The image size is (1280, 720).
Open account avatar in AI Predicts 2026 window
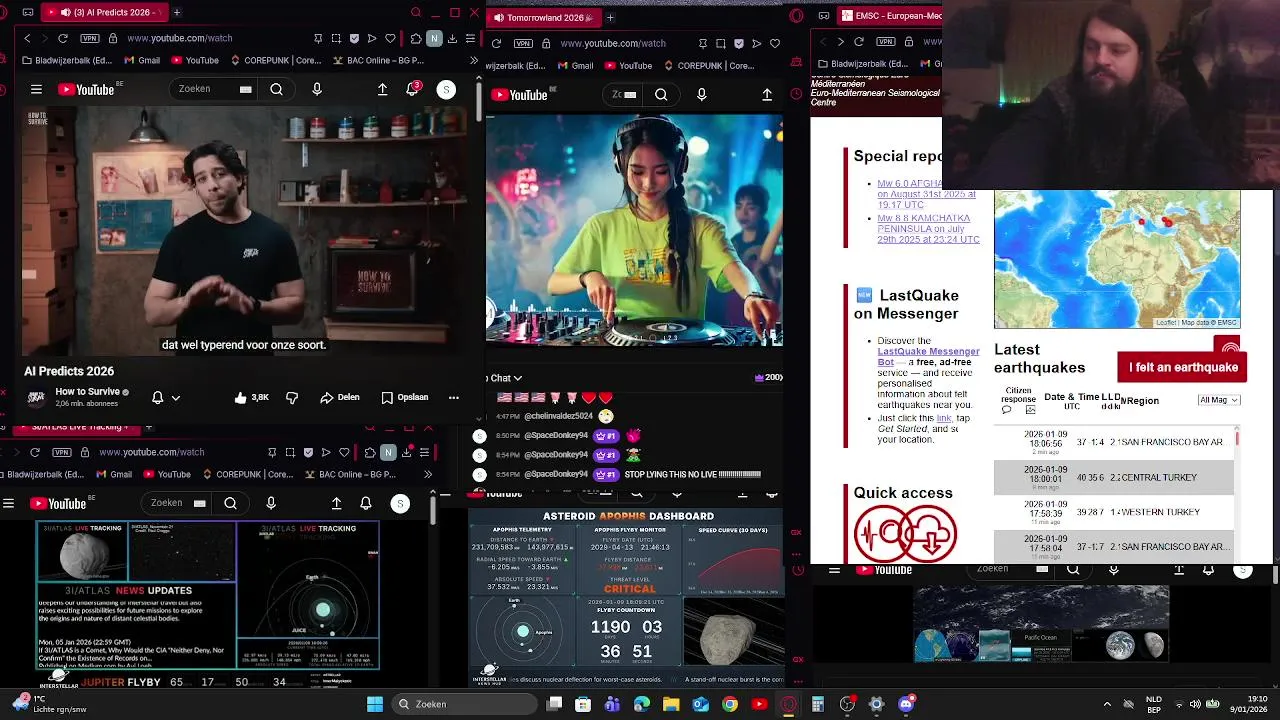point(446,89)
